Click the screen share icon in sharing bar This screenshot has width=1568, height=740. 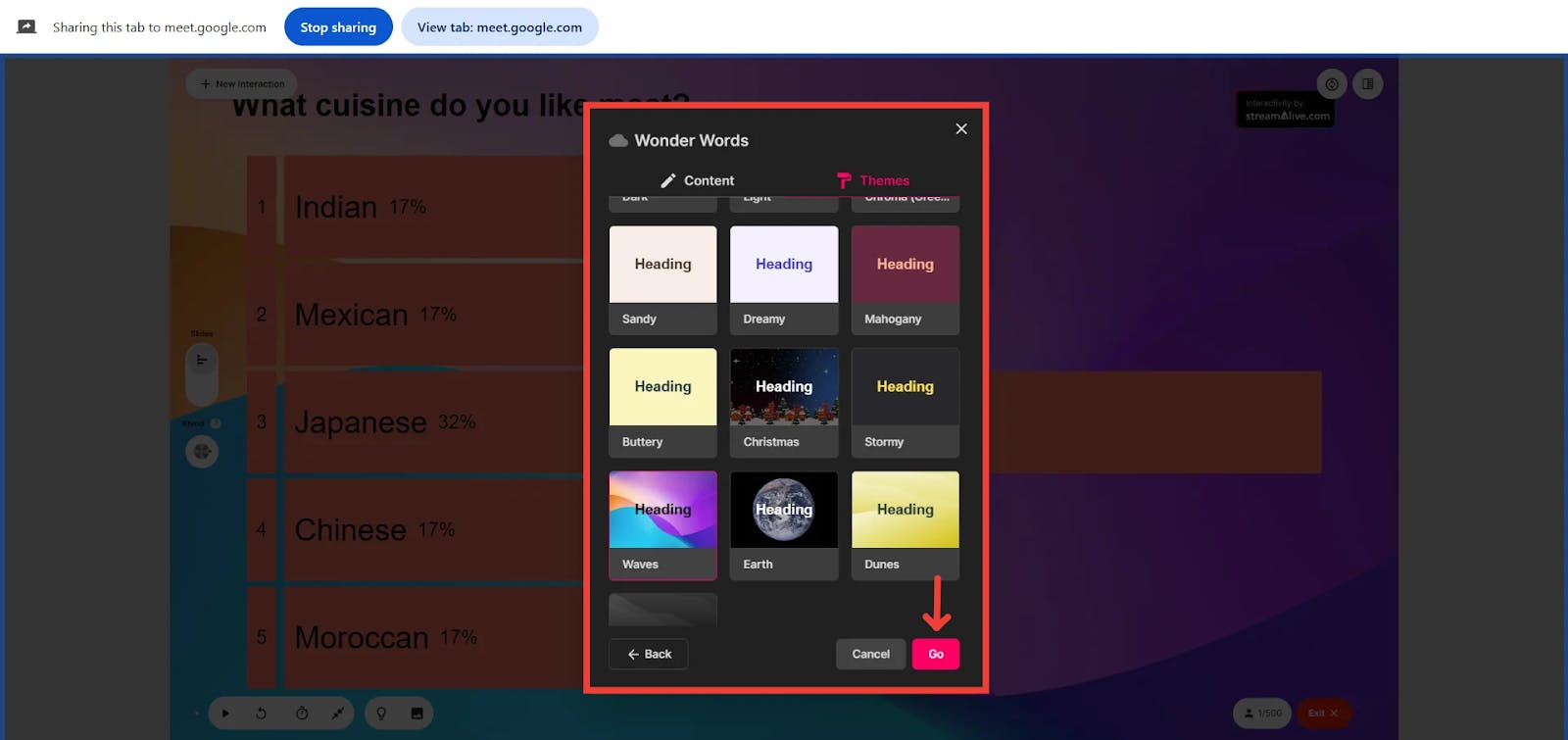pyautogui.click(x=26, y=27)
